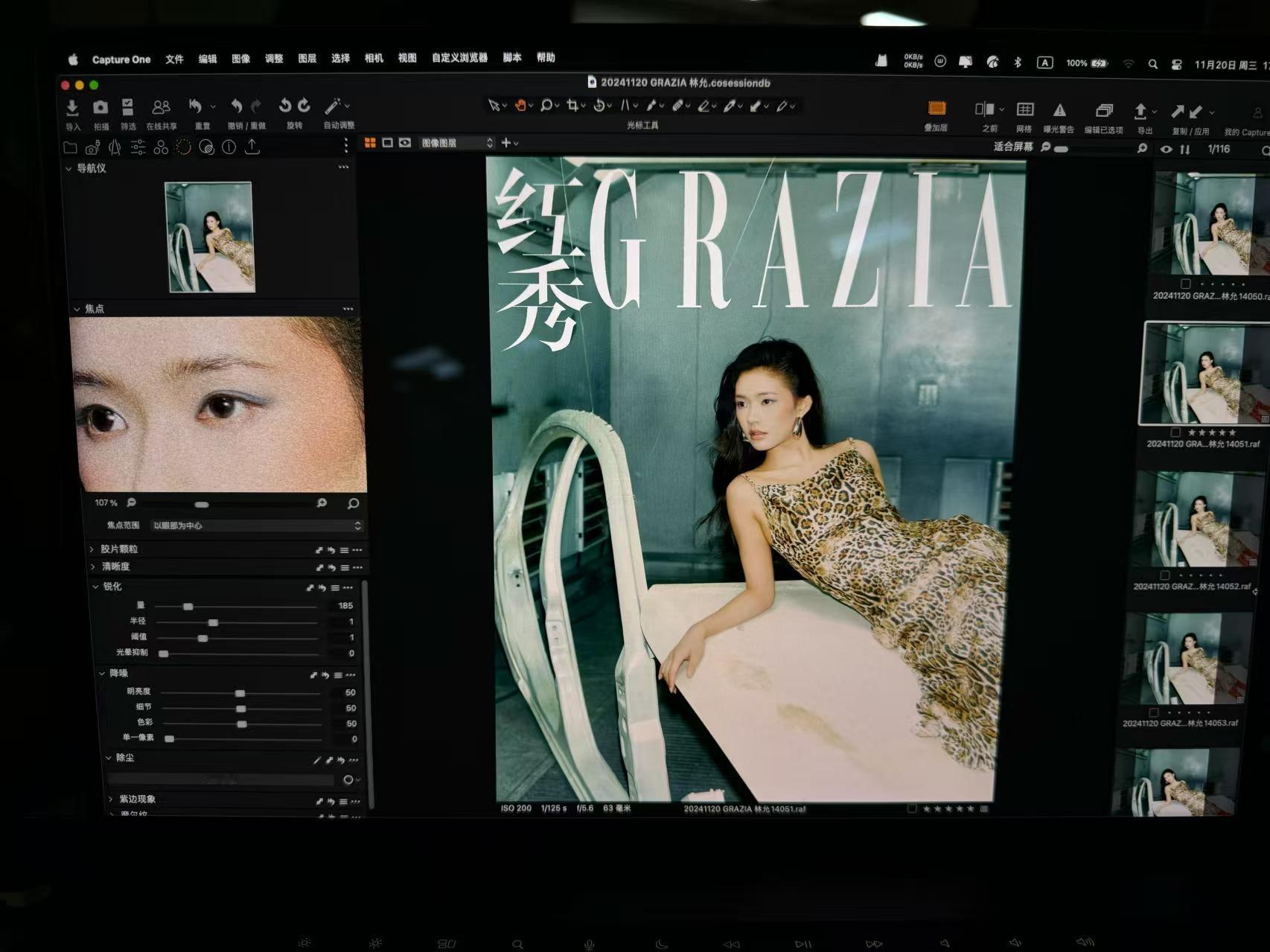The height and width of the screenshot is (952, 1270).
Task: Open the capture camera tool tab
Action: click(92, 147)
